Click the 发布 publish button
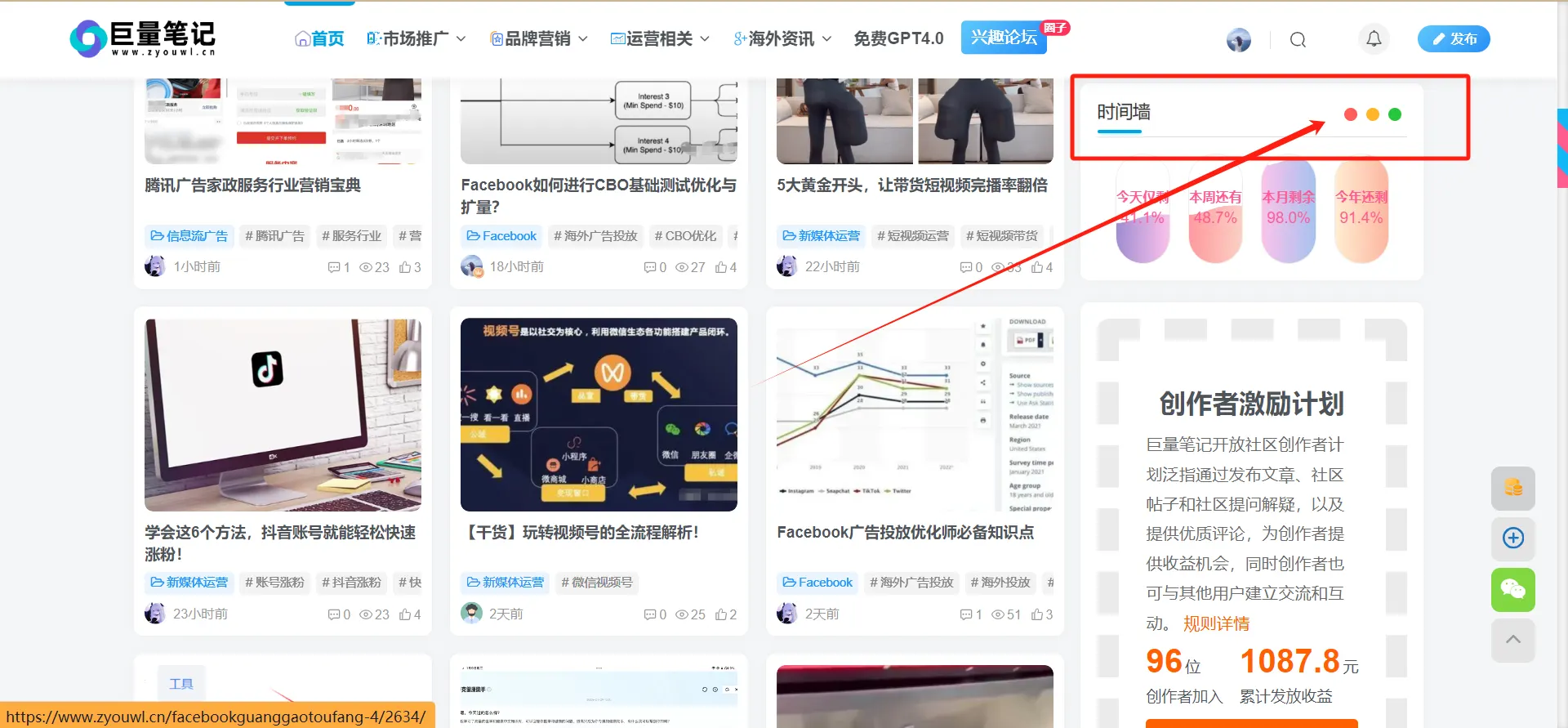 point(1454,38)
